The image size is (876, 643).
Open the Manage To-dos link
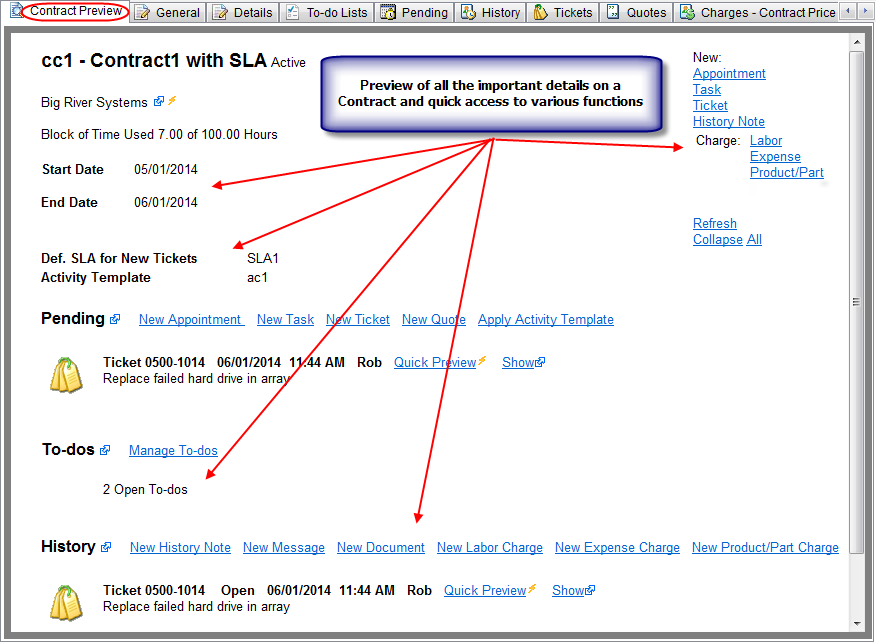pyautogui.click(x=173, y=451)
